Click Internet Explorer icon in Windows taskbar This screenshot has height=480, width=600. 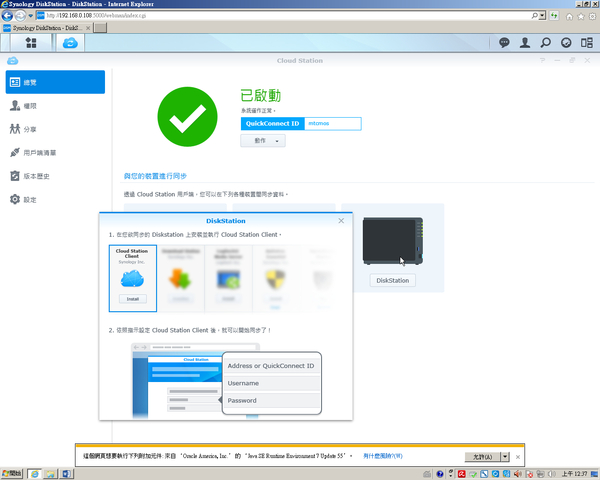click(x=35, y=474)
